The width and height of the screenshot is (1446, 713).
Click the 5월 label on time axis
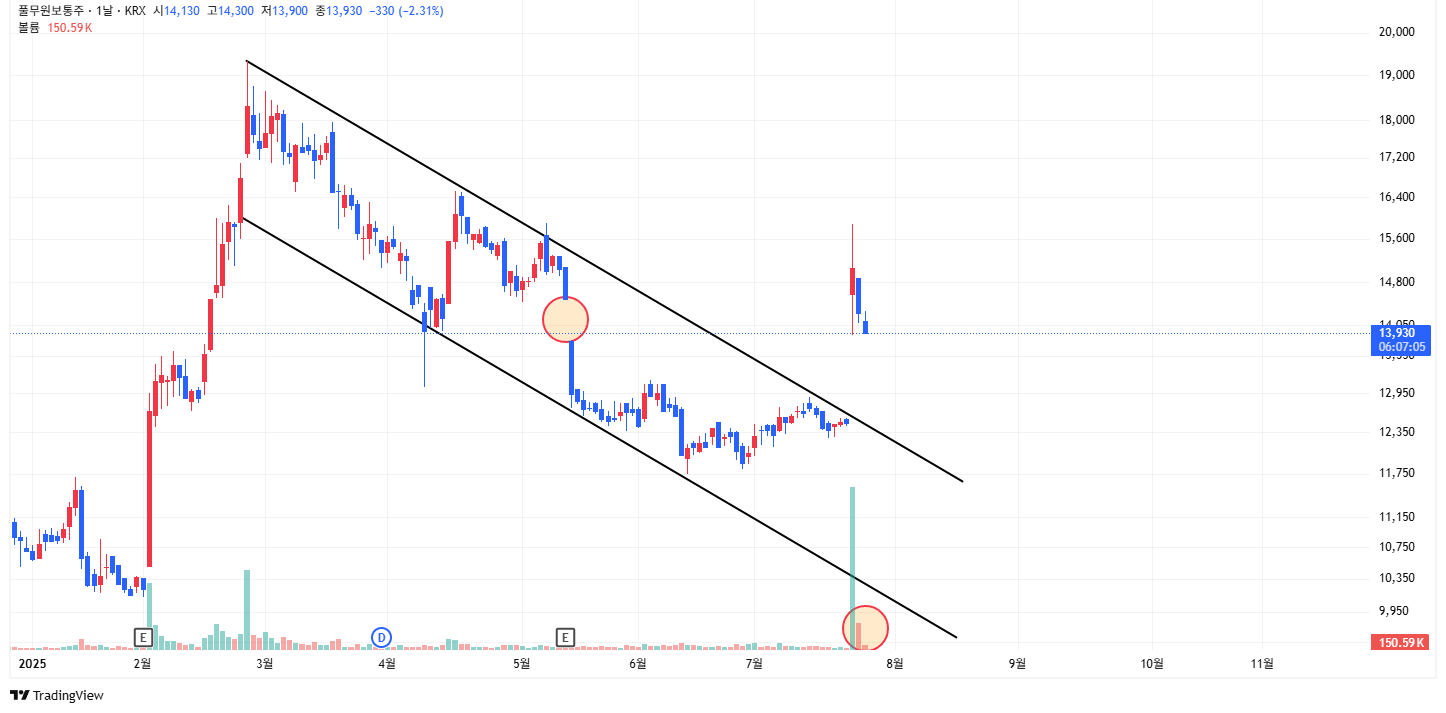tap(521, 662)
